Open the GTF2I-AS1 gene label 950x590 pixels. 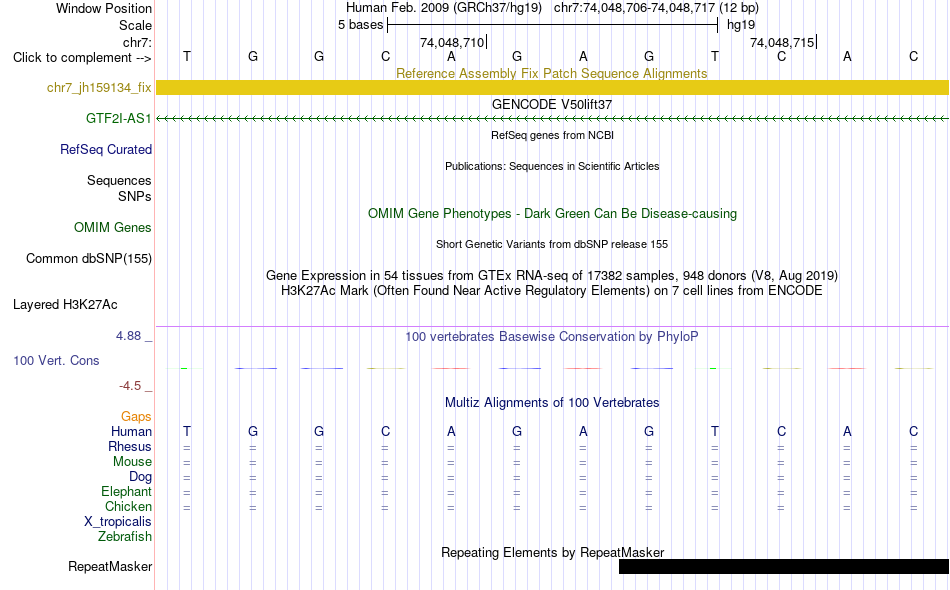118,119
